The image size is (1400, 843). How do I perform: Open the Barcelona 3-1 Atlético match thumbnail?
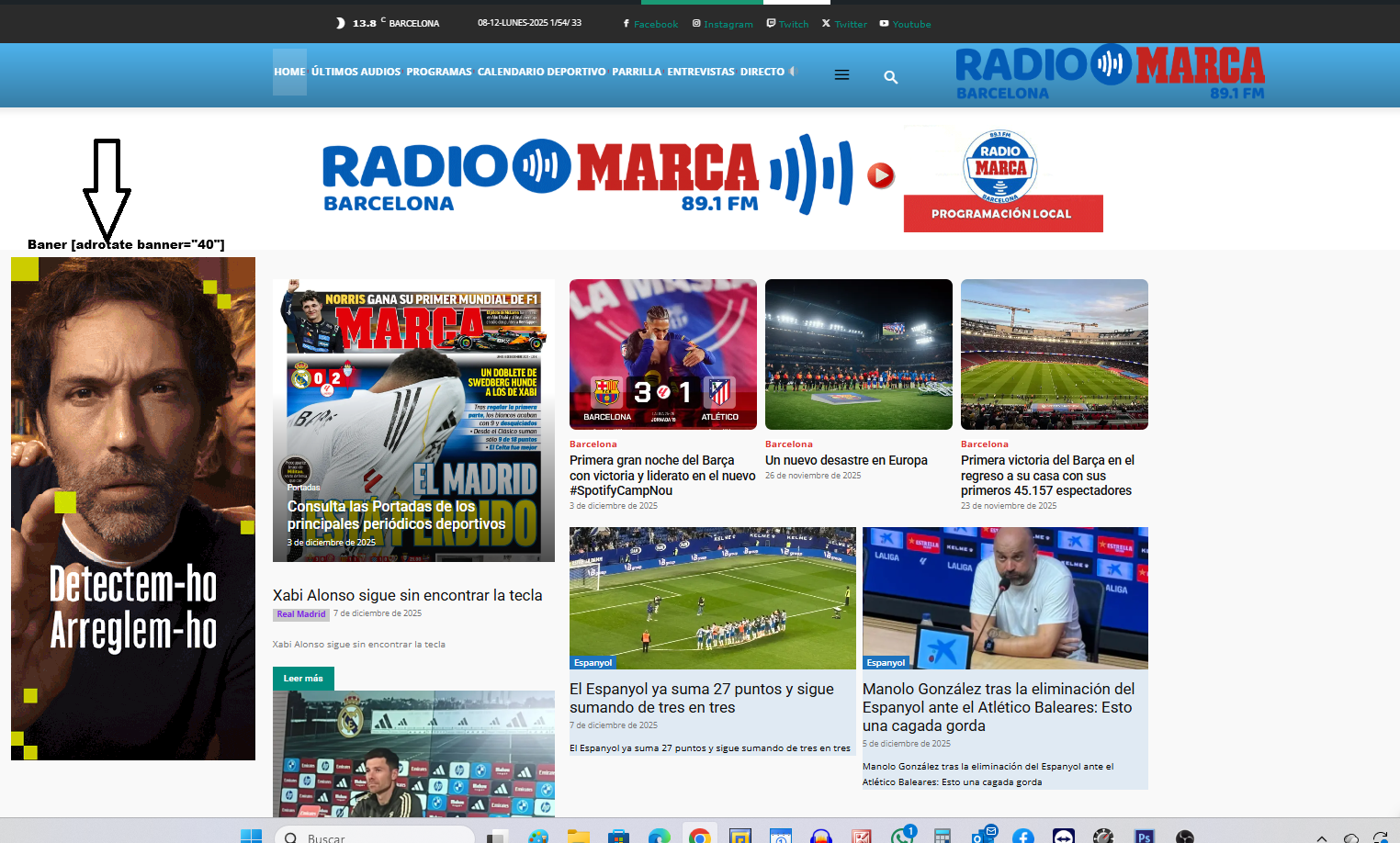(663, 354)
